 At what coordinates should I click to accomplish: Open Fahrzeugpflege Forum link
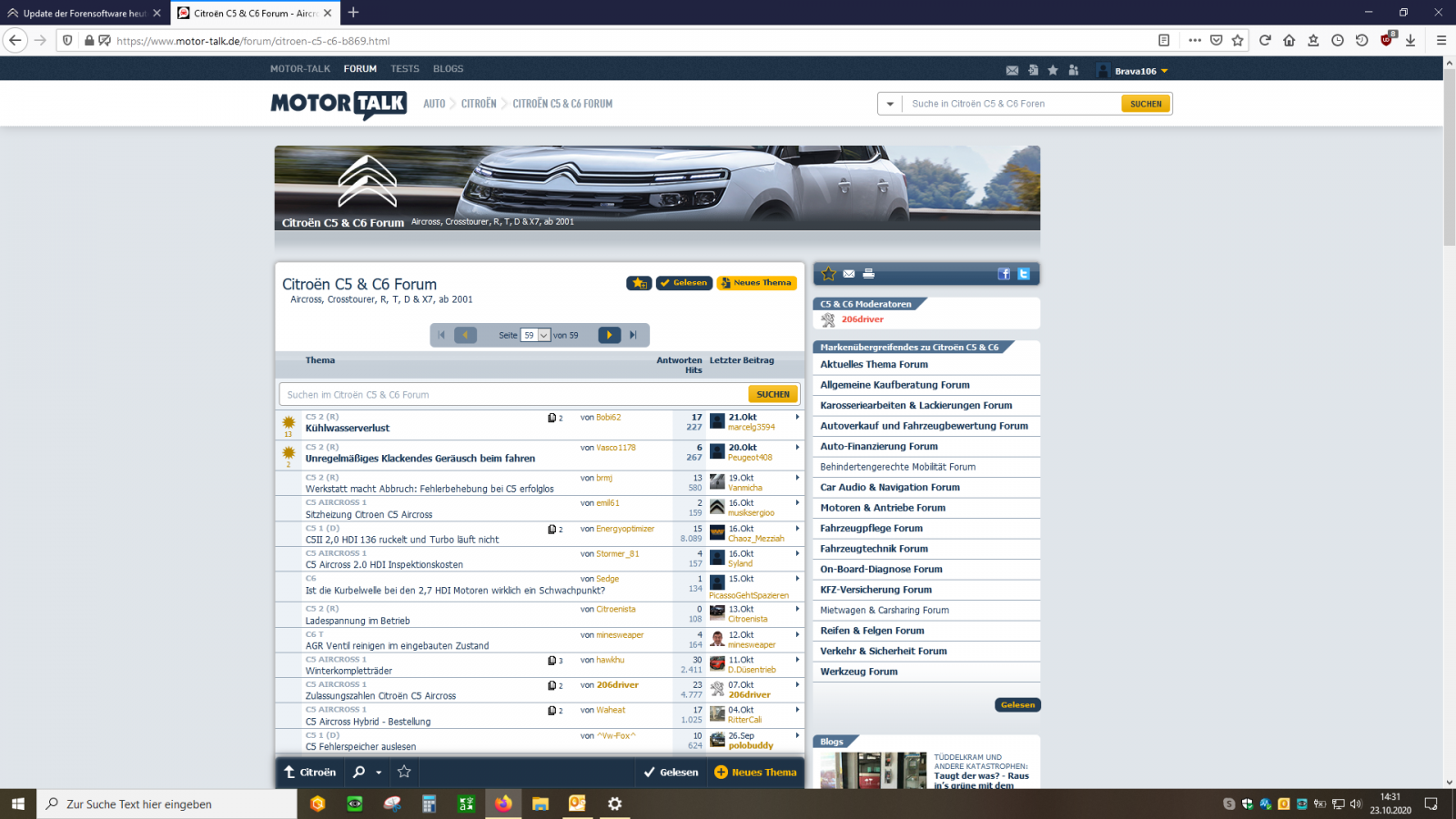coord(871,528)
